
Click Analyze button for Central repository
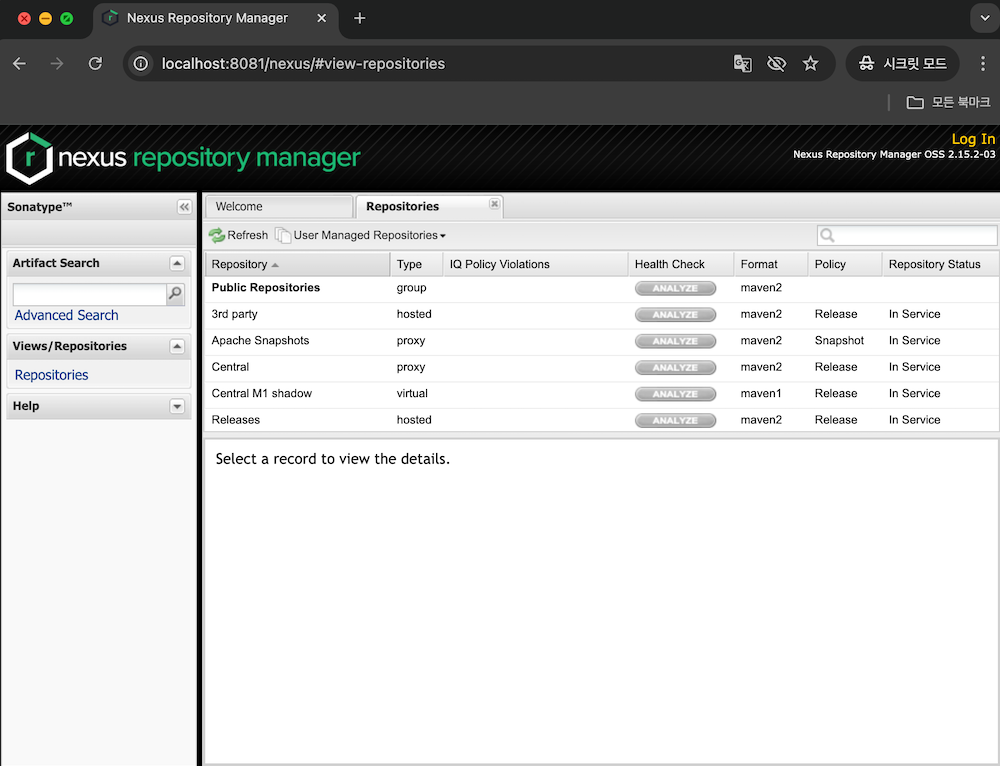coord(675,367)
